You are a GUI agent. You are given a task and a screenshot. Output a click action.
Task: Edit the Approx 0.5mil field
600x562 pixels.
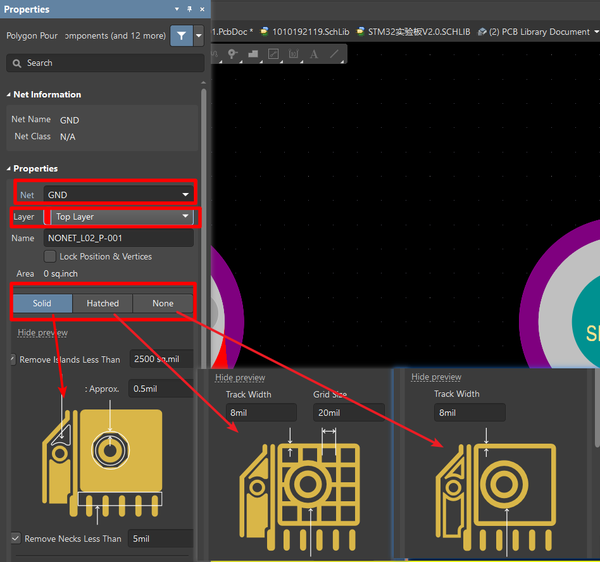161,389
